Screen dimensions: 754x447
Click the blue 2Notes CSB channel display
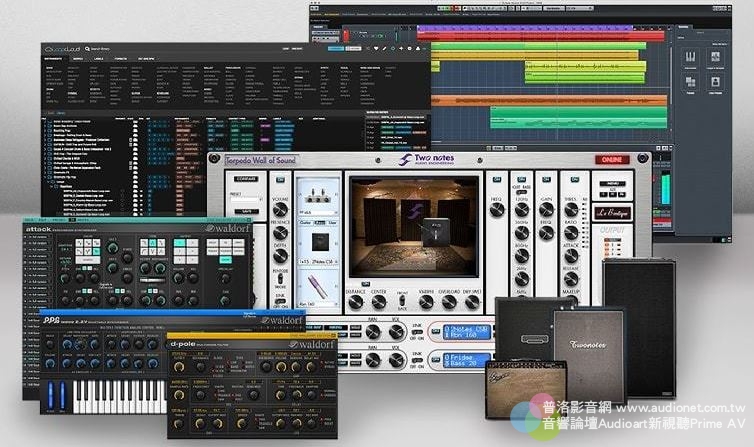coord(466,332)
